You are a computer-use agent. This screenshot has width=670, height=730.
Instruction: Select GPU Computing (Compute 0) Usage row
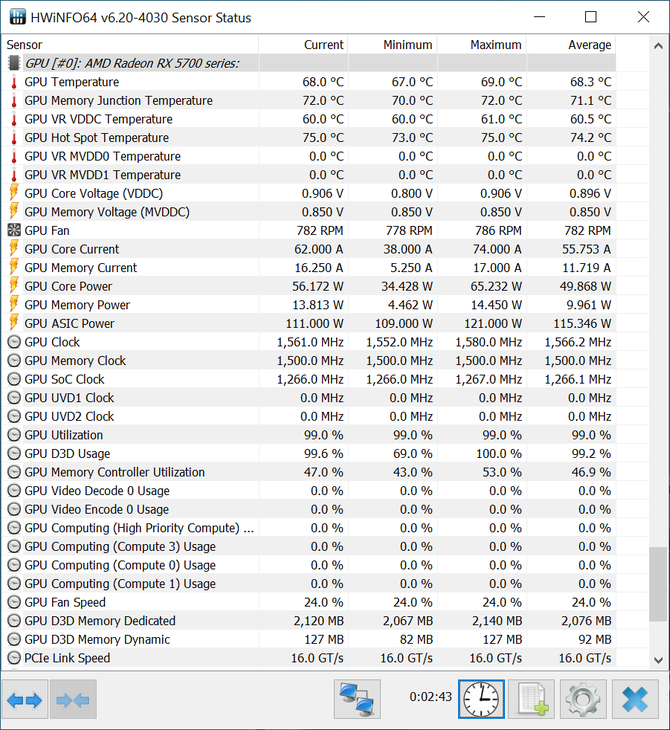(309, 565)
